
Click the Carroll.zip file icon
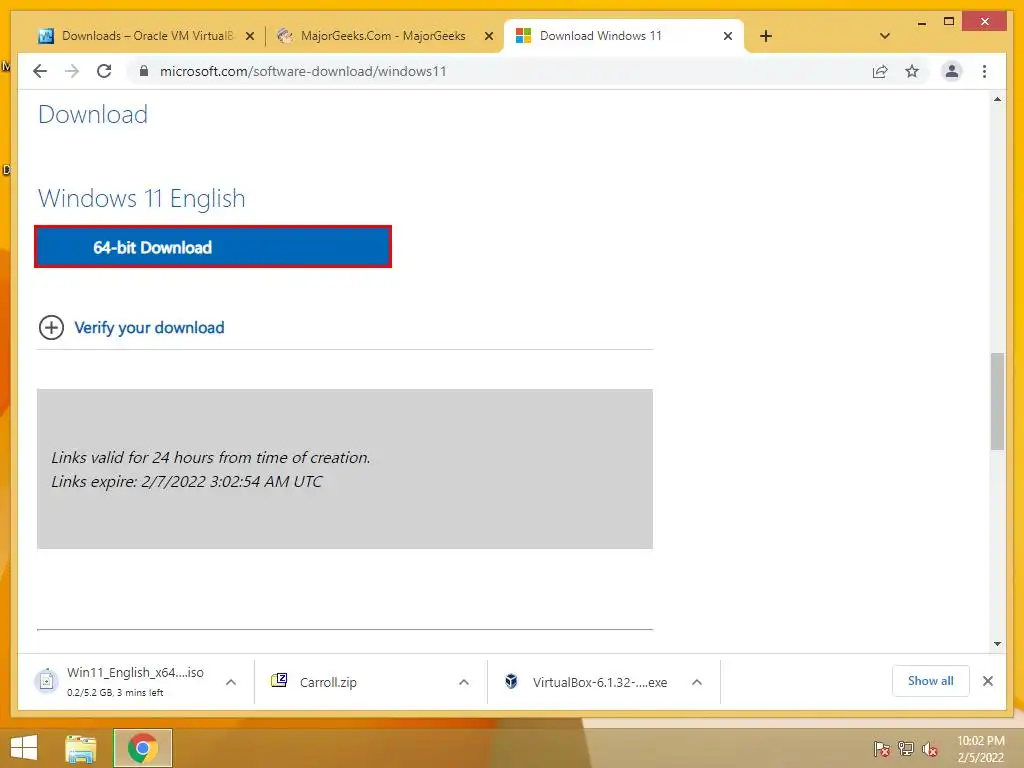coord(279,681)
